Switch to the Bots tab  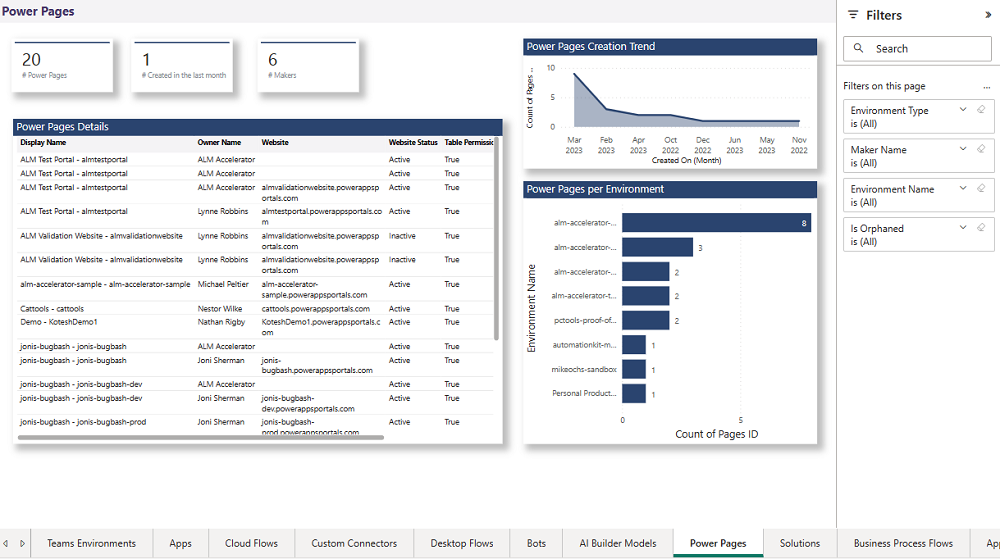pyautogui.click(x=536, y=544)
